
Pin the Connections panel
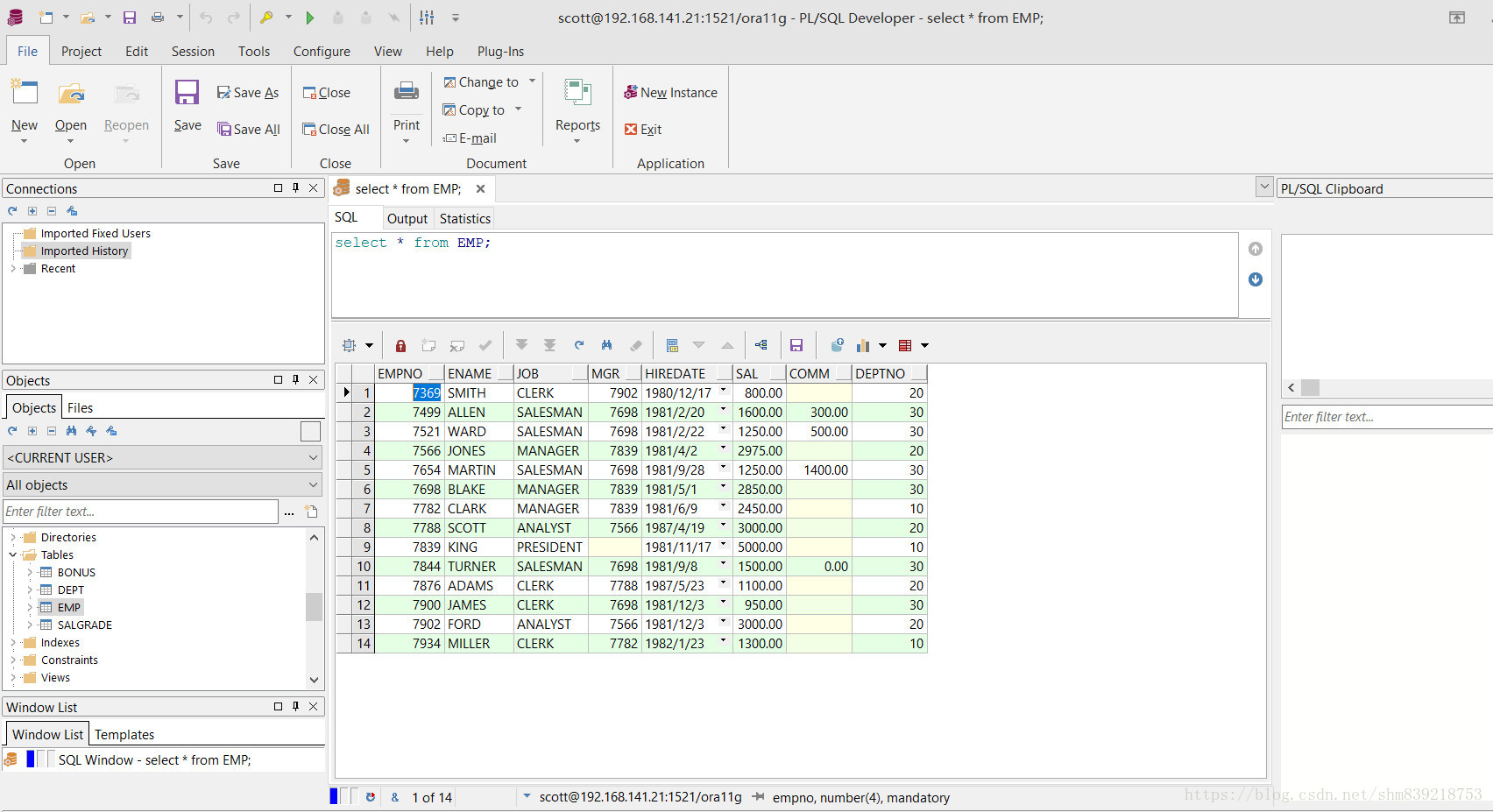(x=295, y=188)
